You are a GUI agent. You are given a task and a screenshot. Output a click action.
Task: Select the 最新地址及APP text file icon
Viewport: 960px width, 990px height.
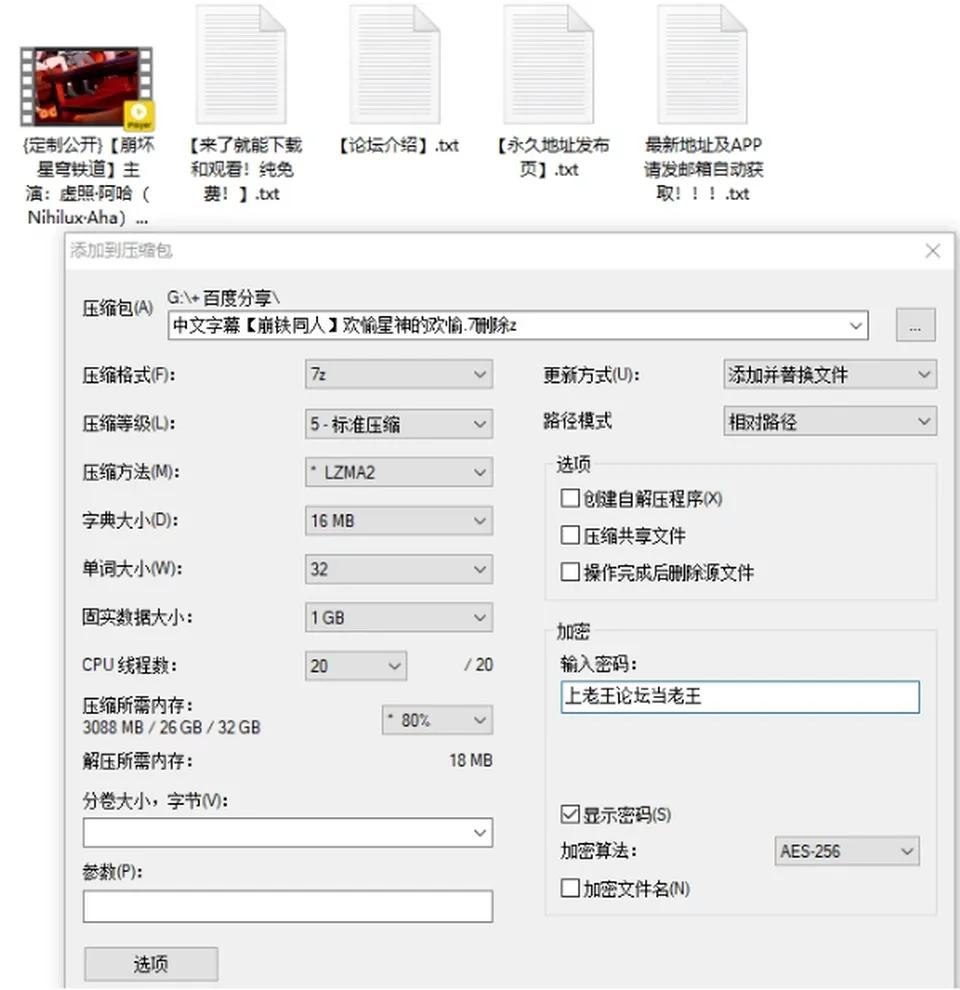[x=702, y=64]
